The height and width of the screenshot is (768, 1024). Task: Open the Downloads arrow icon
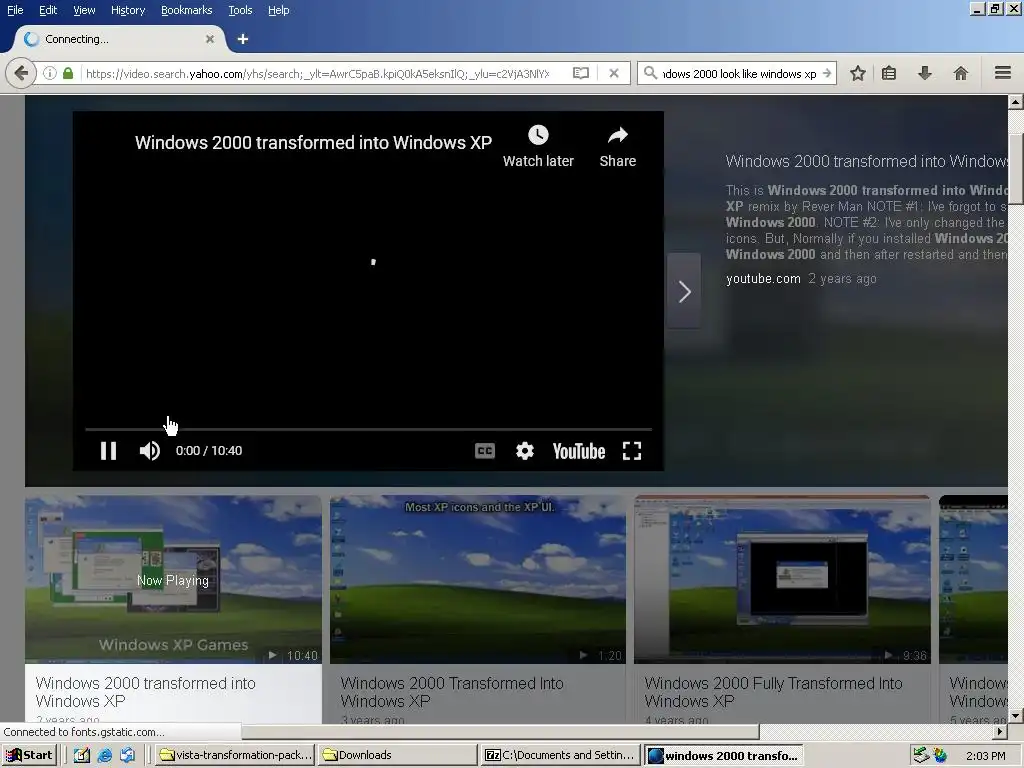pyautogui.click(x=925, y=73)
